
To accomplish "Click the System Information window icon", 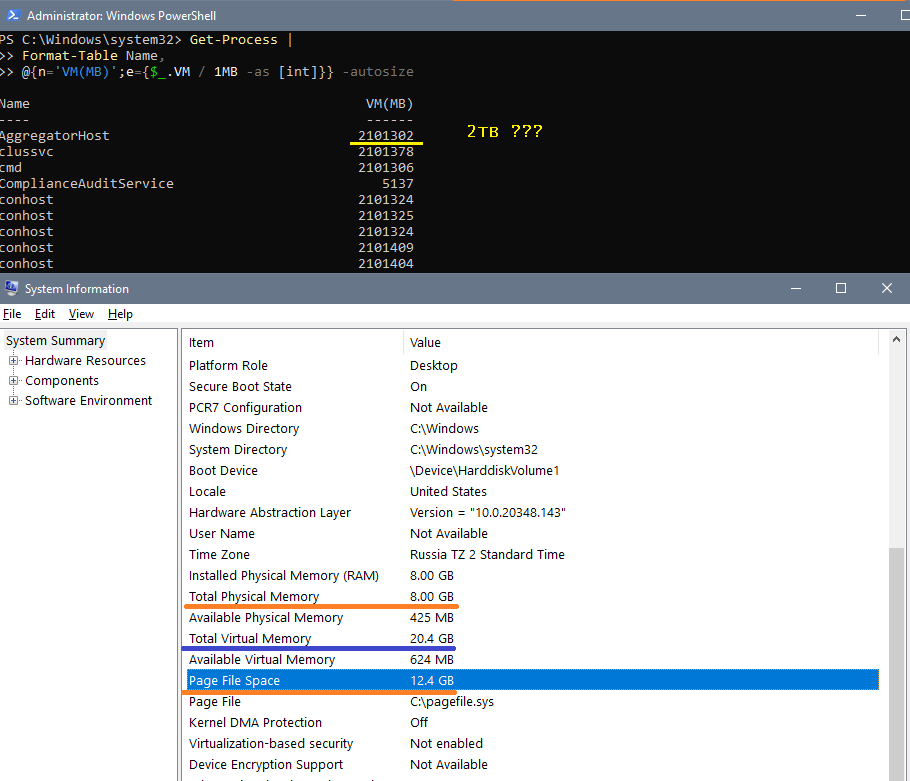I will (x=11, y=289).
